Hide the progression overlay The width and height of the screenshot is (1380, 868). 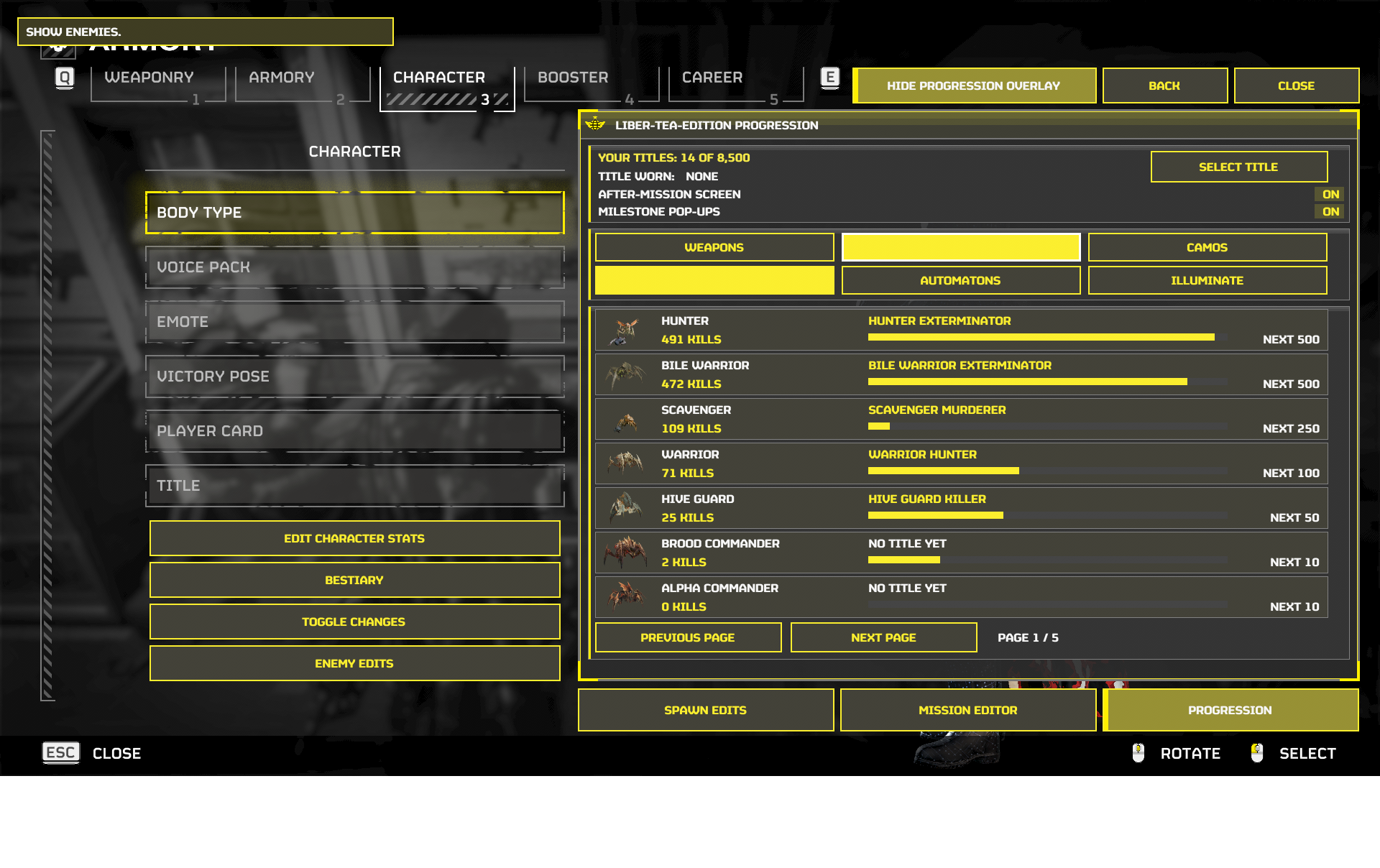[974, 86]
